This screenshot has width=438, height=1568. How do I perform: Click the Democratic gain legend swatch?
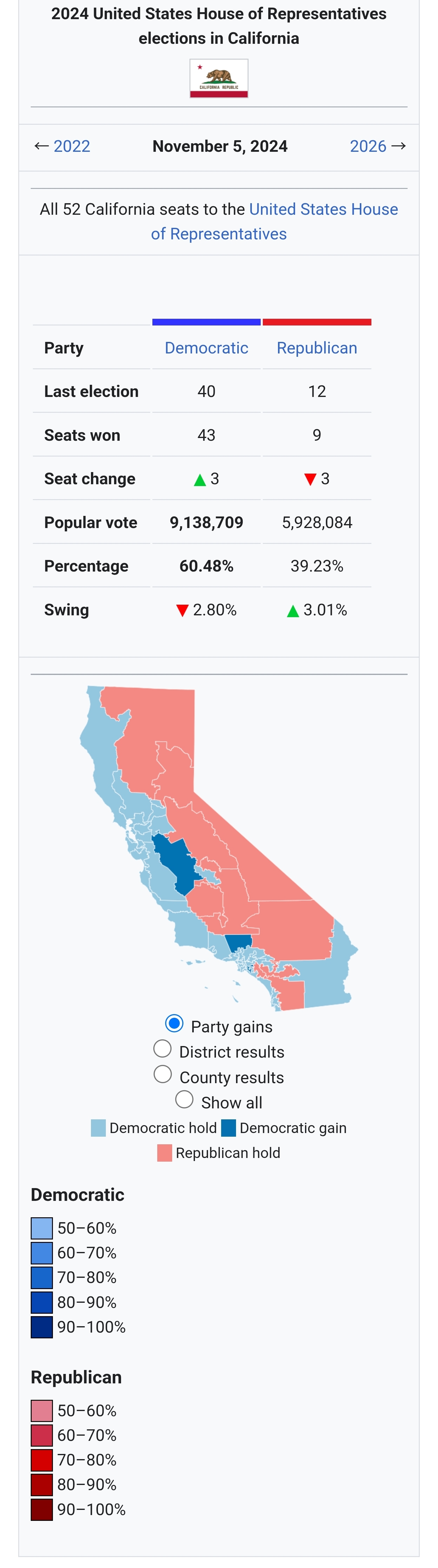click(x=228, y=1128)
